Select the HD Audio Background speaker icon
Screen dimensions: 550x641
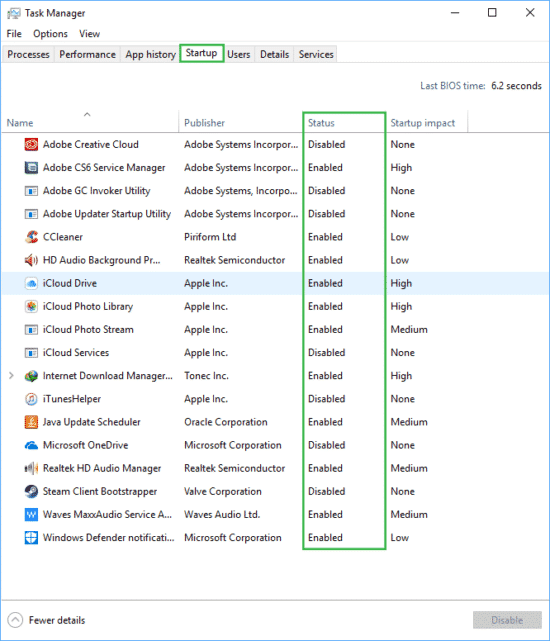point(31,260)
